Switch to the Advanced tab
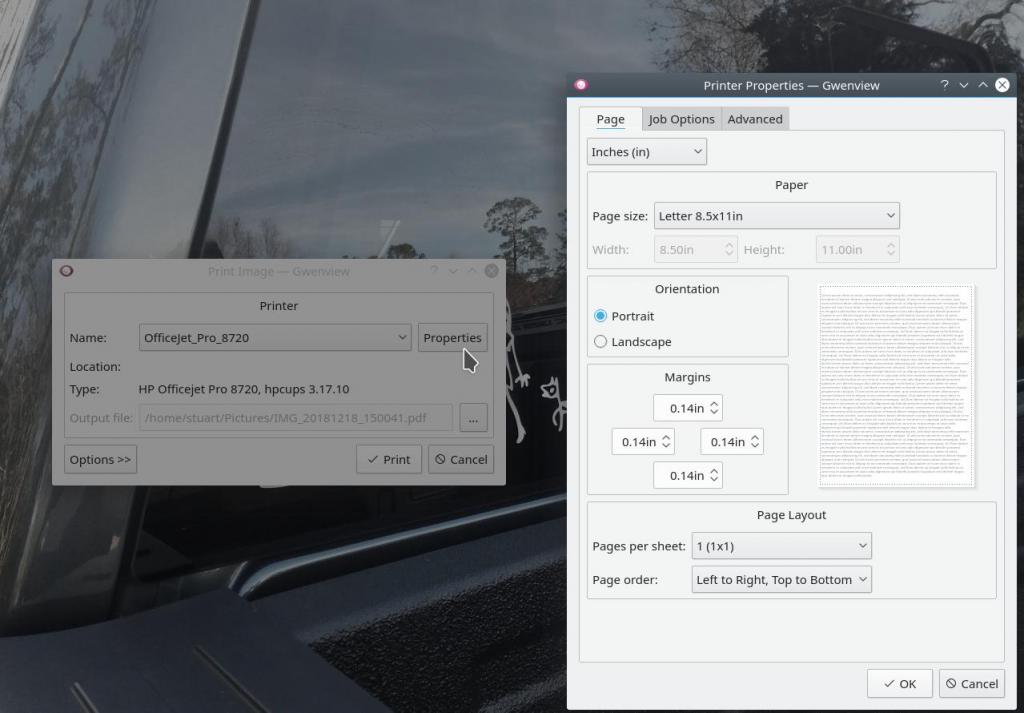The image size is (1024, 713). click(755, 119)
